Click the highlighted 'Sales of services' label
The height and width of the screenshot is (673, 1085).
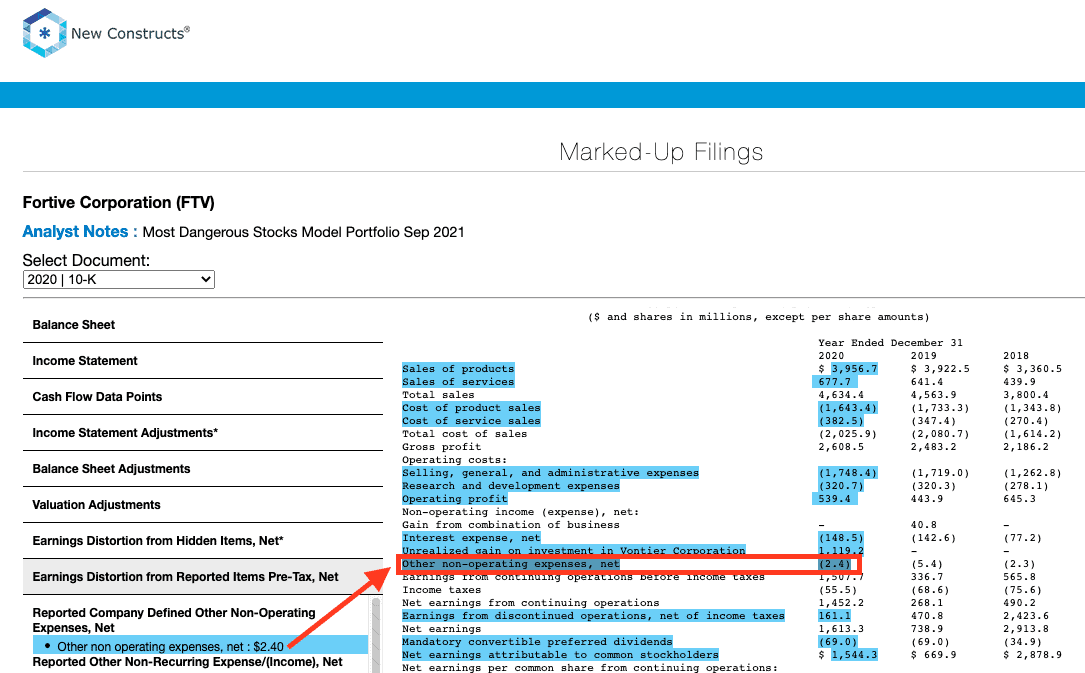point(458,382)
